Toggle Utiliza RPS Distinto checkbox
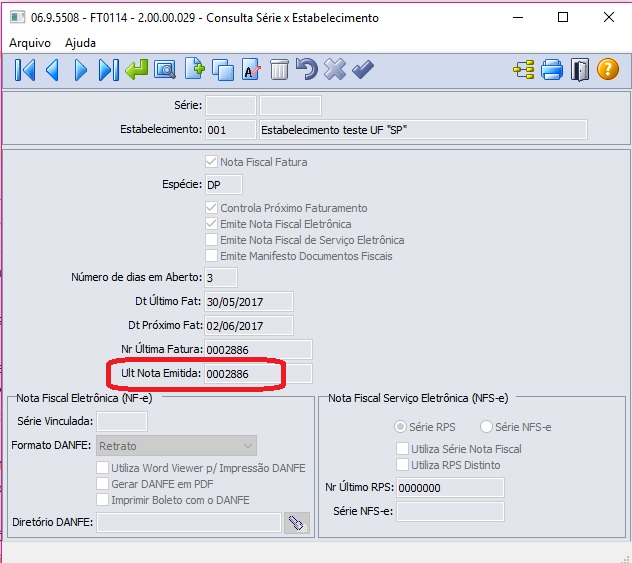 402,465
